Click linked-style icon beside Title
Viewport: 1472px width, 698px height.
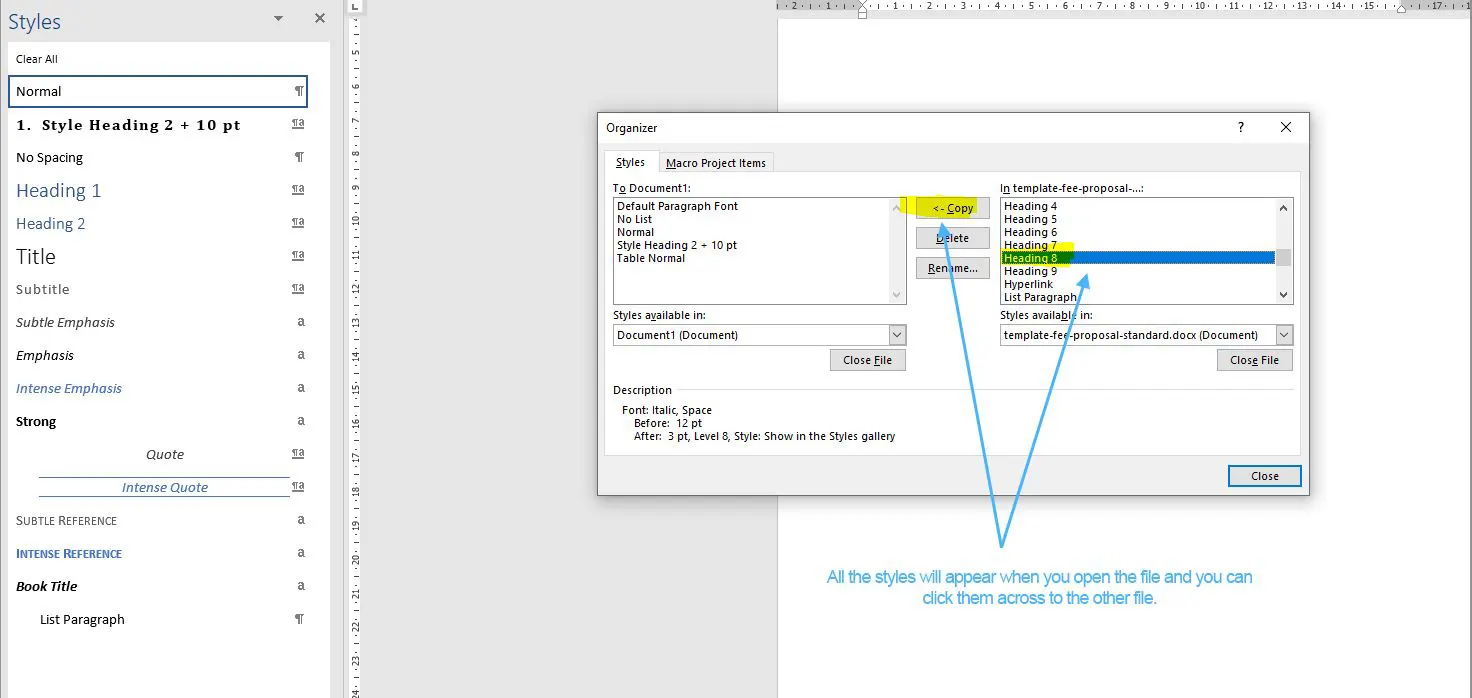(x=298, y=256)
